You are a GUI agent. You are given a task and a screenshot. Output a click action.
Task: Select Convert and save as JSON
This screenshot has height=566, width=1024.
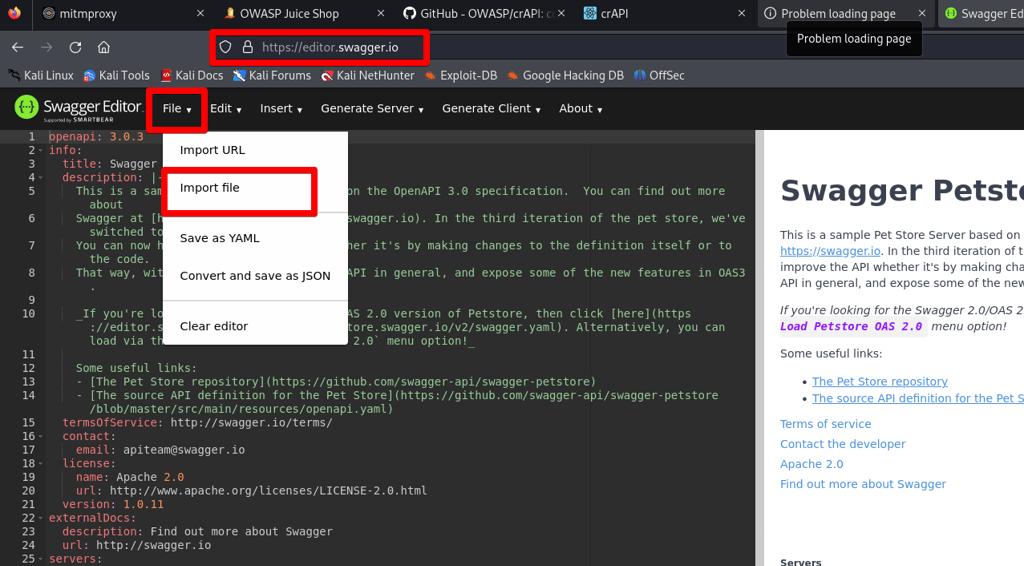pos(255,276)
